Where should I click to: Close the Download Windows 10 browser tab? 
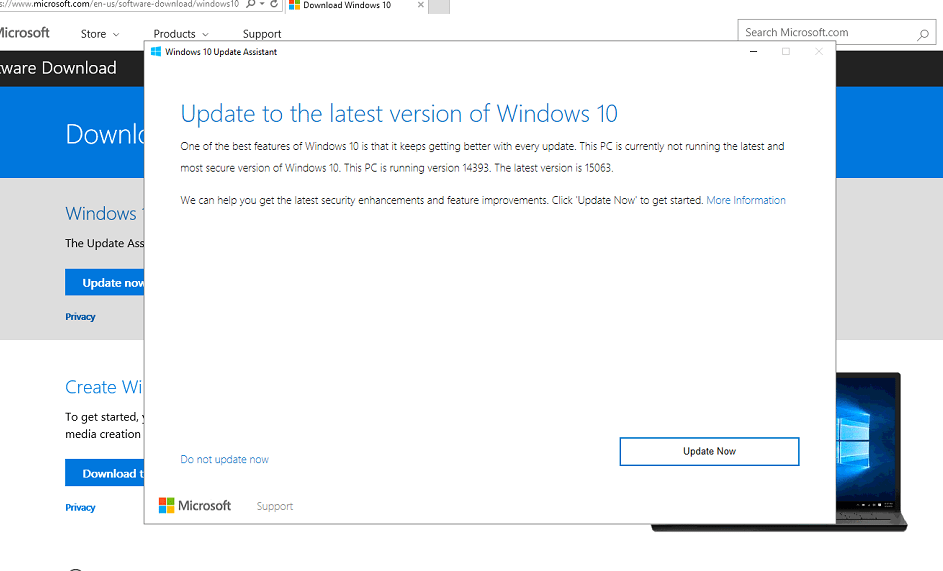420,5
